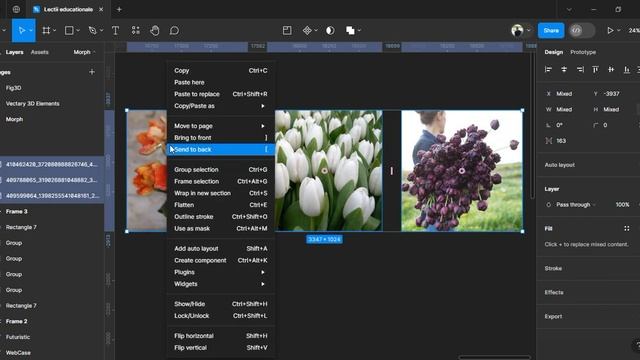Open the Boolean operations dropdown arrow
This screenshot has height=360, width=640.
[x=359, y=31]
